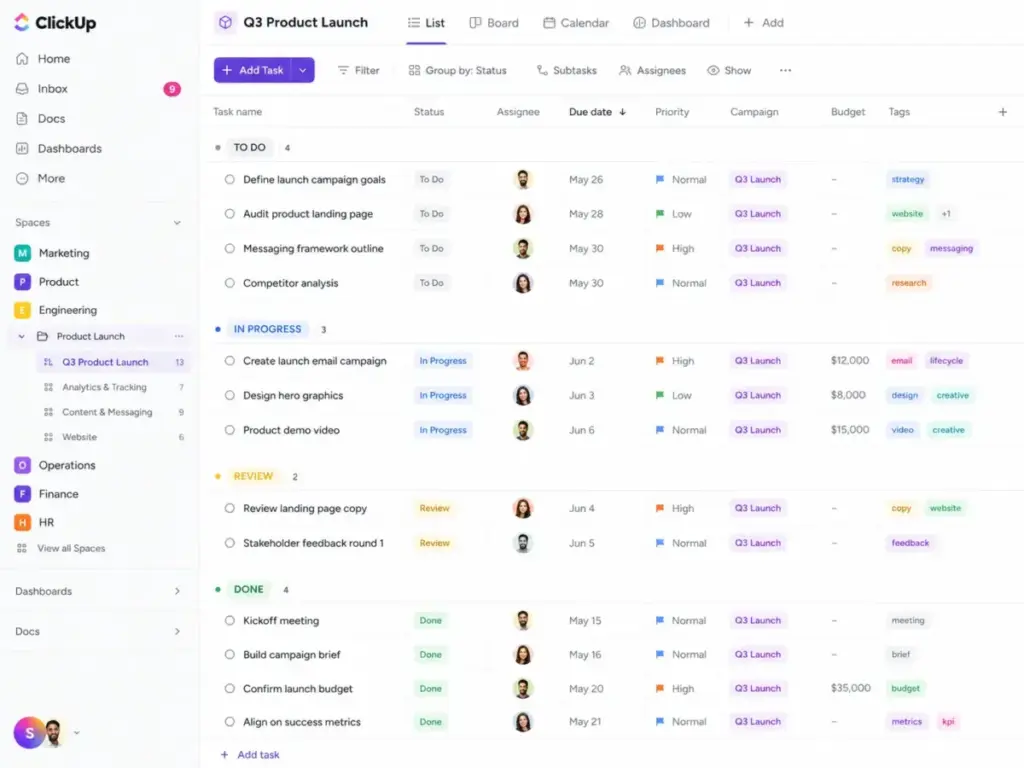Mark Messaging framework outline complete
Image resolution: width=1024 pixels, height=768 pixels.
[229, 249]
